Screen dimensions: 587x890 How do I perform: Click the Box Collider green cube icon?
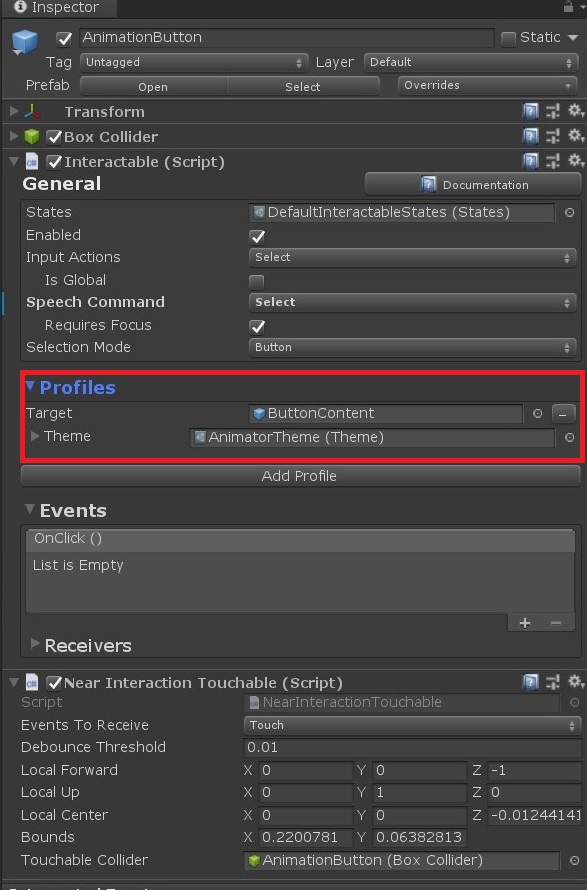pyautogui.click(x=32, y=136)
